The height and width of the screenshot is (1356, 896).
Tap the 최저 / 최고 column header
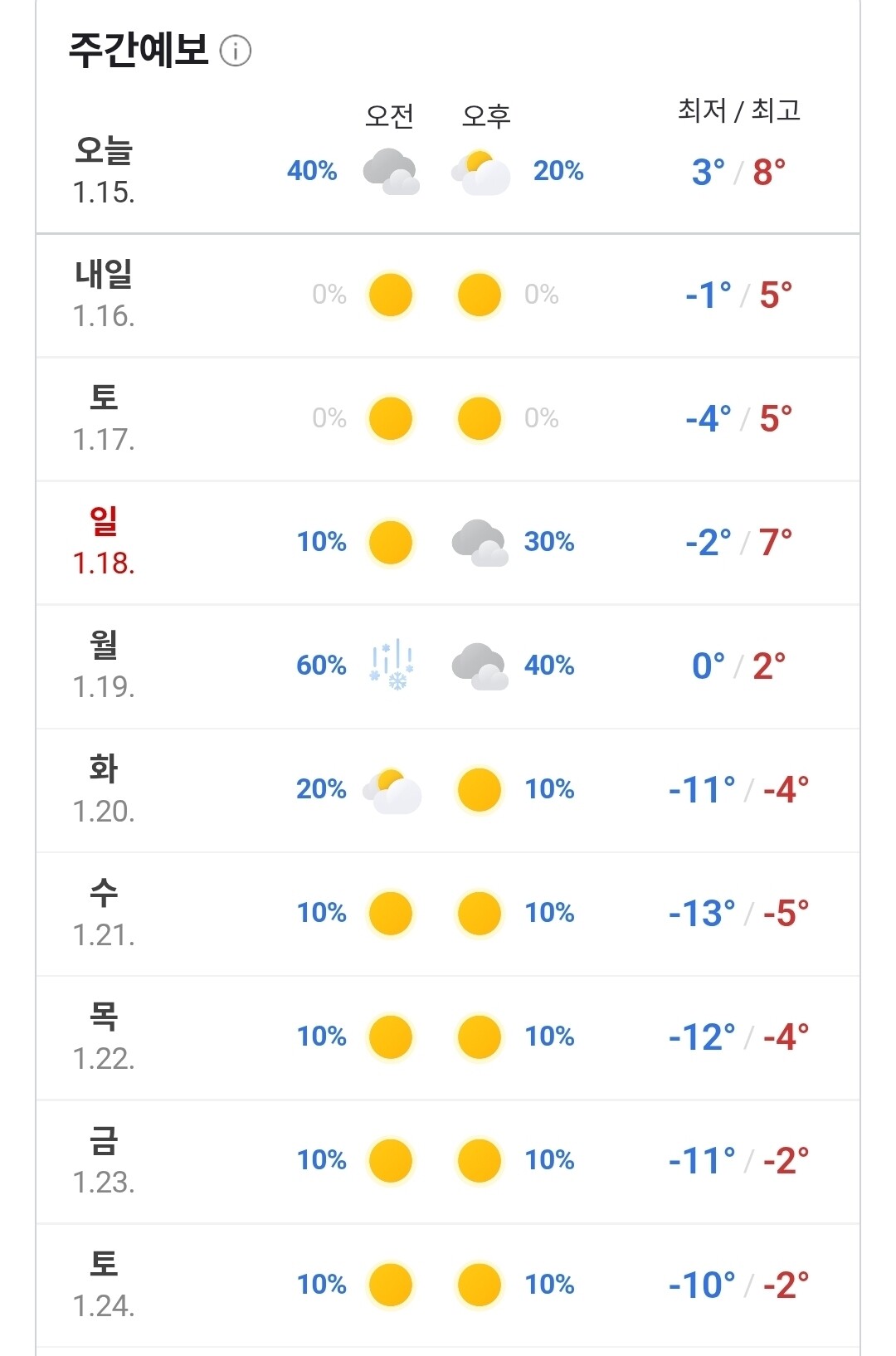738,110
